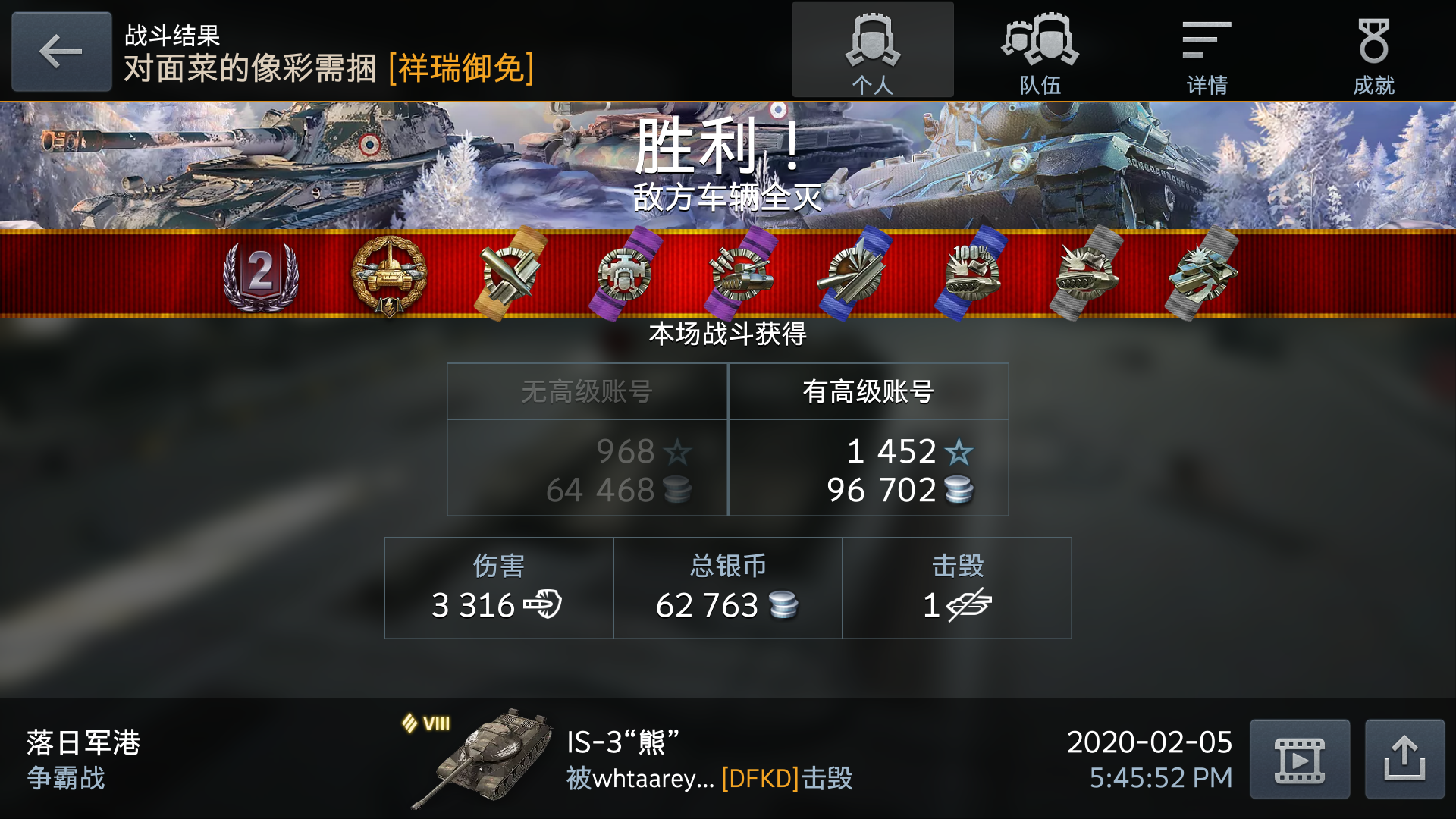Tap the player name 对面菜的像彩需捆
This screenshot has height=819, width=1456.
pos(250,69)
